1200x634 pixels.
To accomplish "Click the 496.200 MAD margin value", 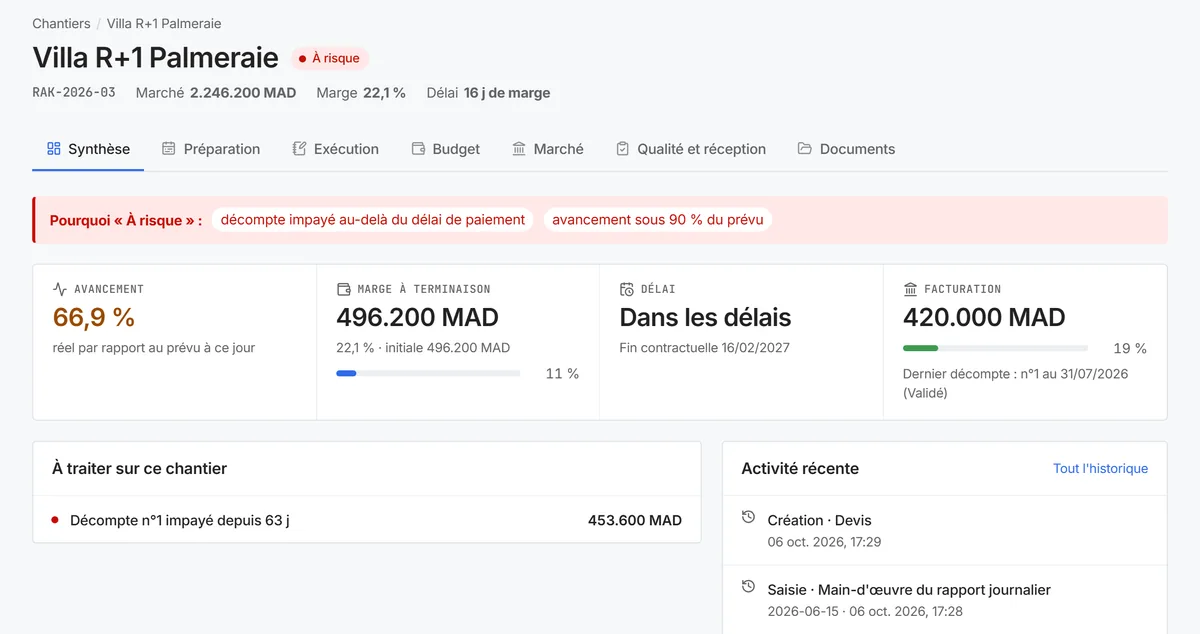I will (417, 318).
